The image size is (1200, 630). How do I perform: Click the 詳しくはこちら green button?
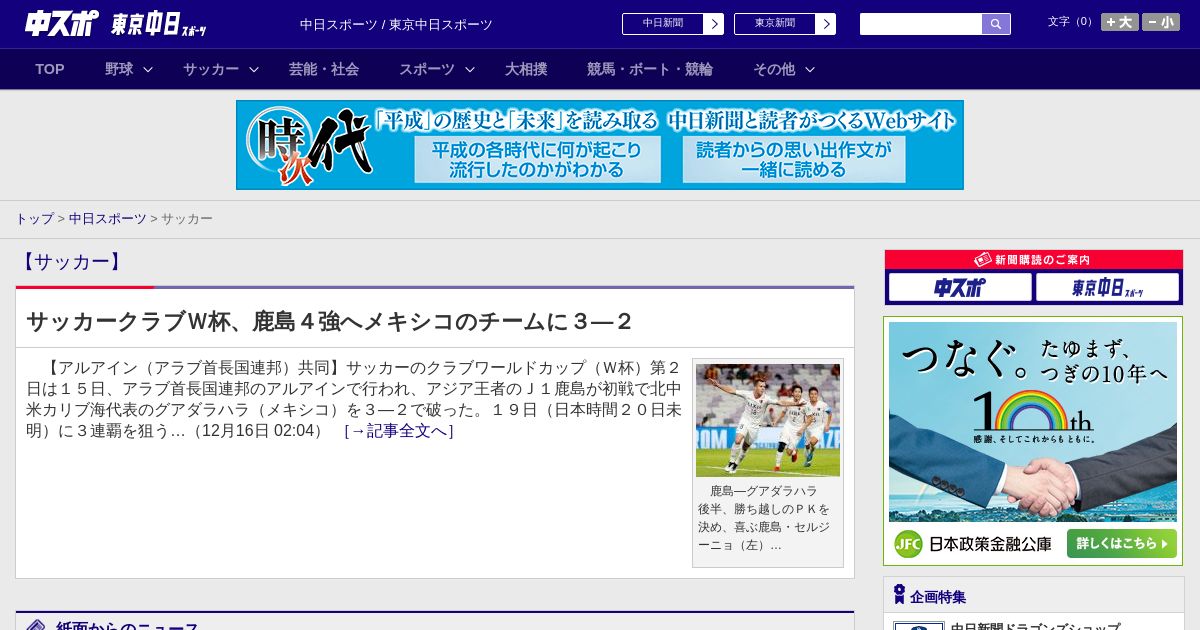click(x=1121, y=544)
